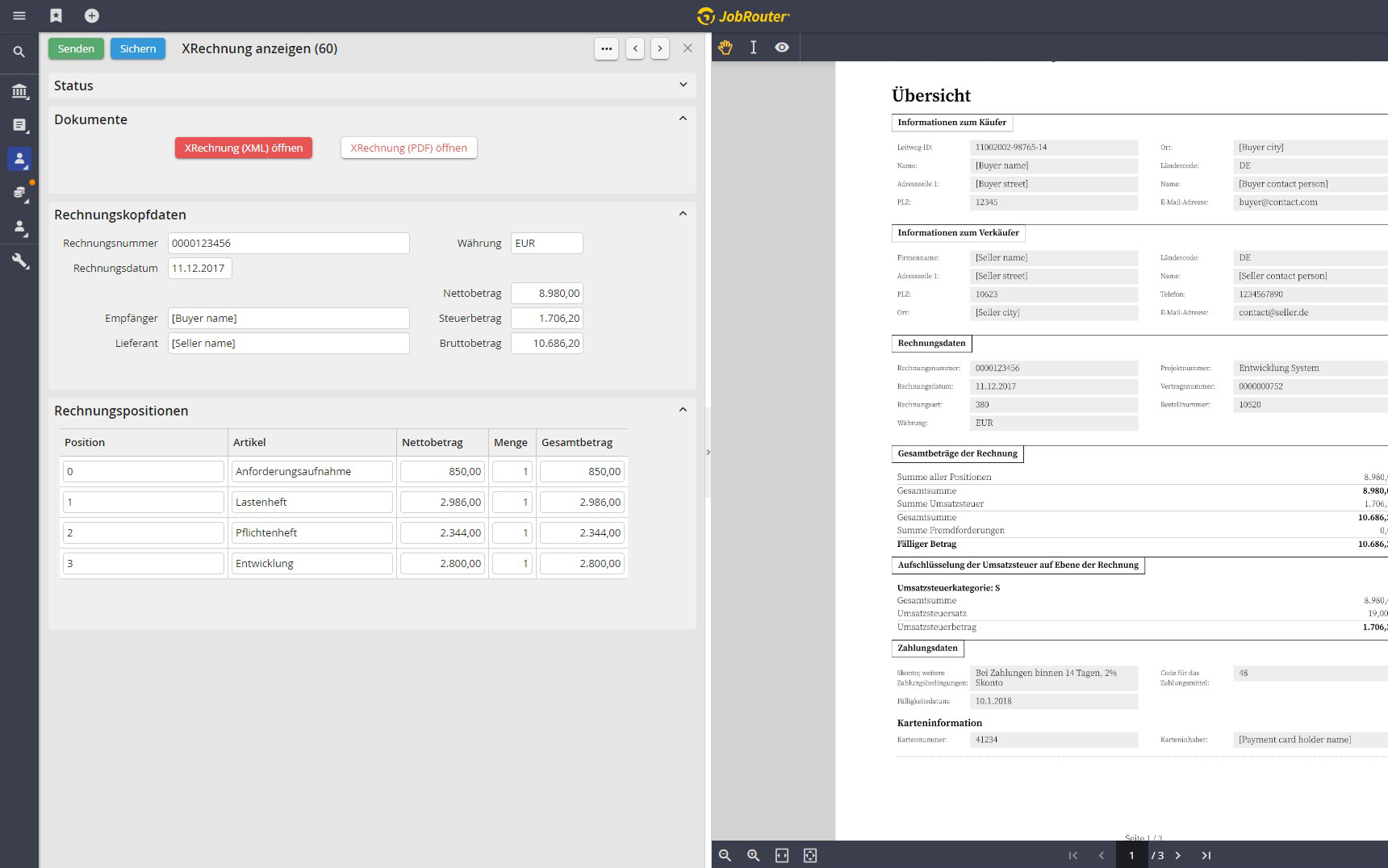The height and width of the screenshot is (868, 1388).
Task: Toggle the eye visibility icon in viewer
Action: tap(781, 48)
